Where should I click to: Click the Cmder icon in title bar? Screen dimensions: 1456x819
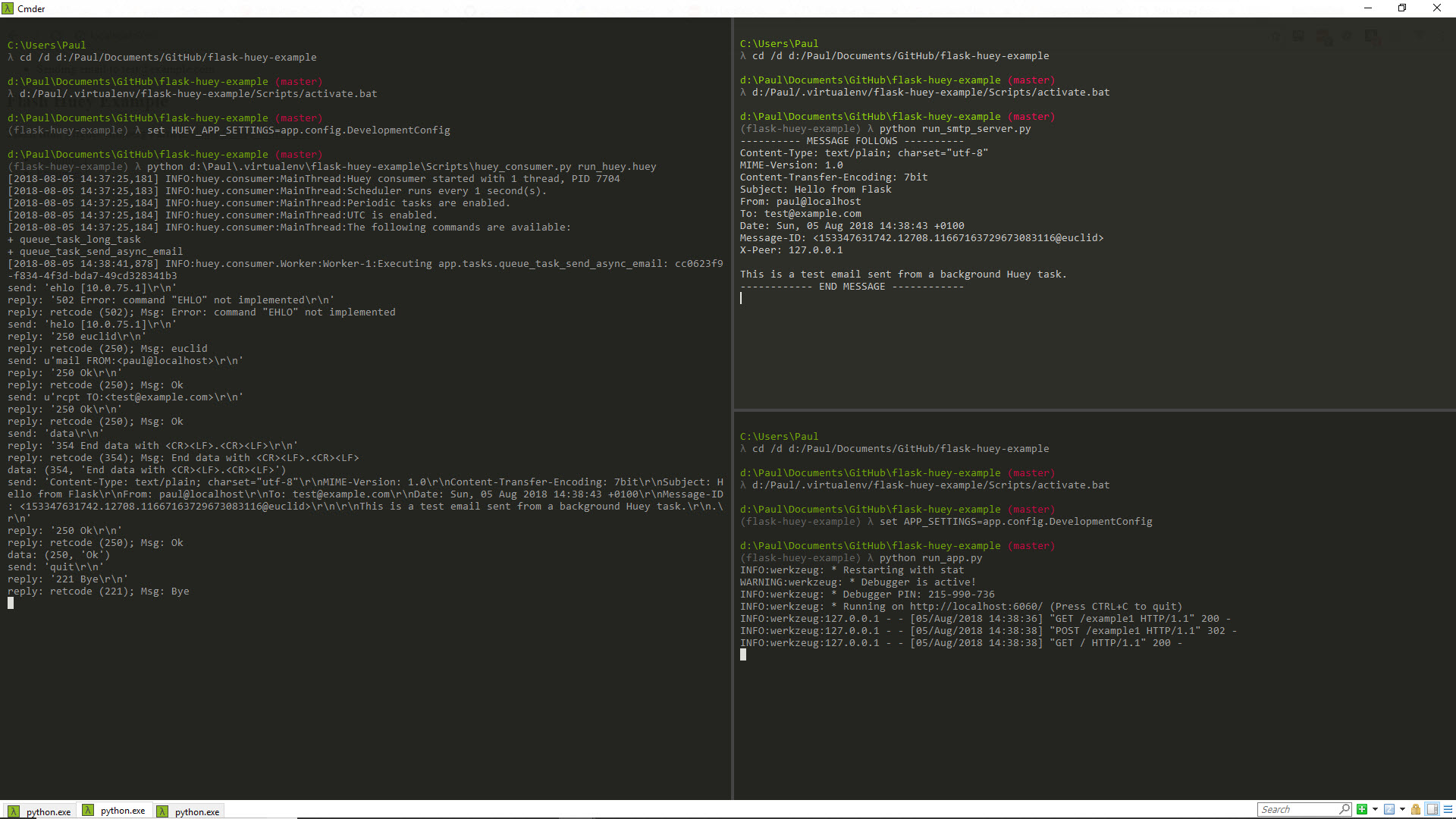(9, 8)
